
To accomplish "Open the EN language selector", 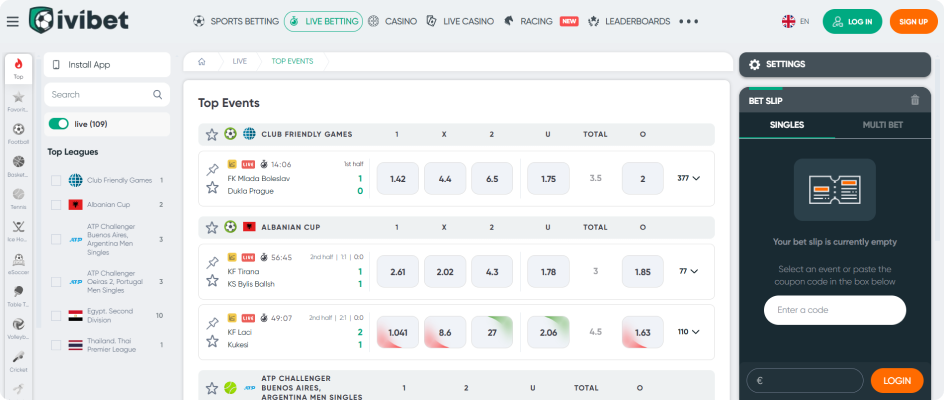I will coord(795,22).
